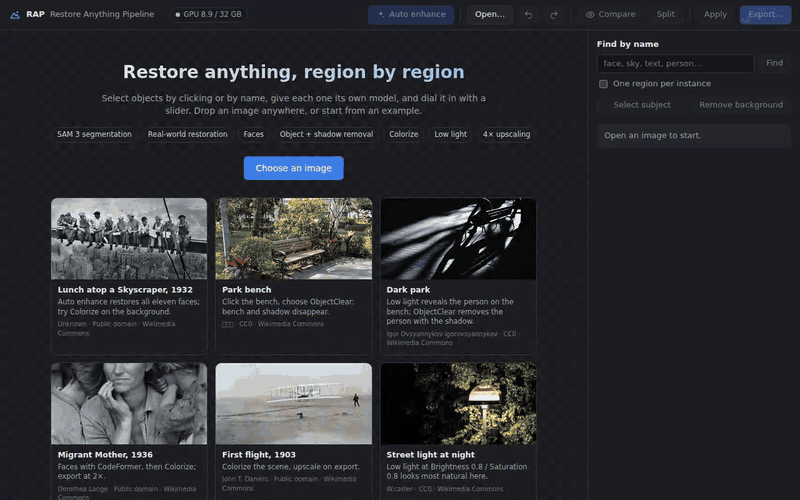Open the Park bench example thumbnail
Screen dimensions: 800x500
(x=293, y=239)
